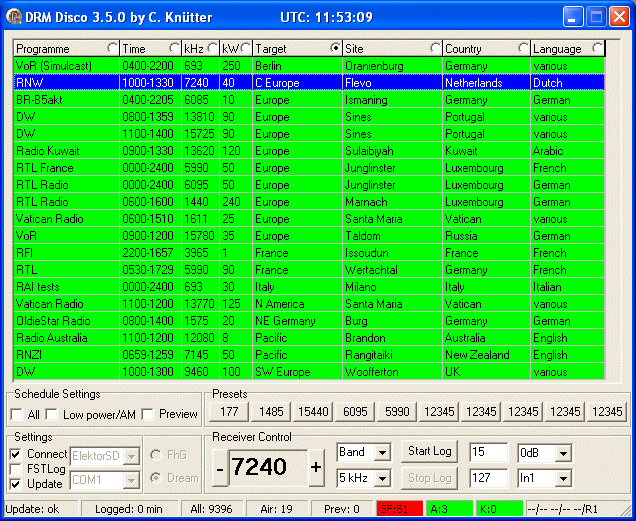This screenshot has height=521, width=636.
Task: Toggle the Low power/AM checkbox
Action: [51, 414]
